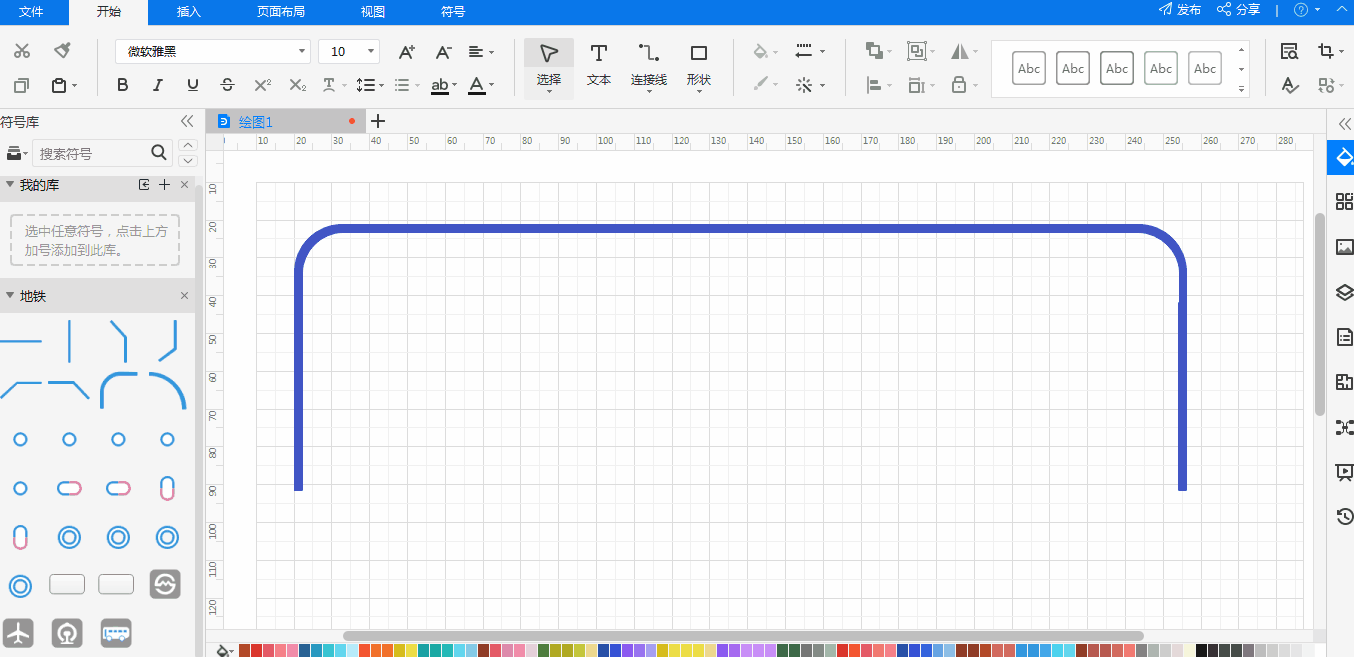Open the 页面布局 tab
This screenshot has height=657, width=1354.
[x=281, y=12]
